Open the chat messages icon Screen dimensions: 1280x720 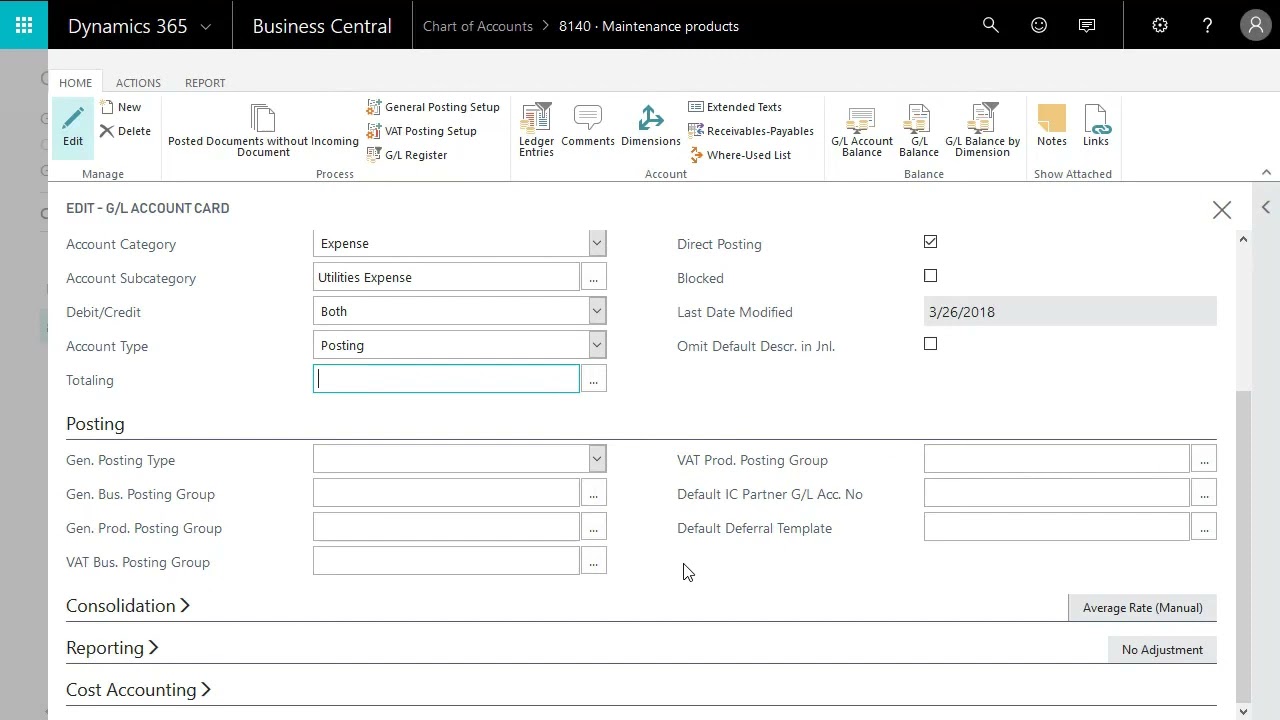click(x=1087, y=26)
